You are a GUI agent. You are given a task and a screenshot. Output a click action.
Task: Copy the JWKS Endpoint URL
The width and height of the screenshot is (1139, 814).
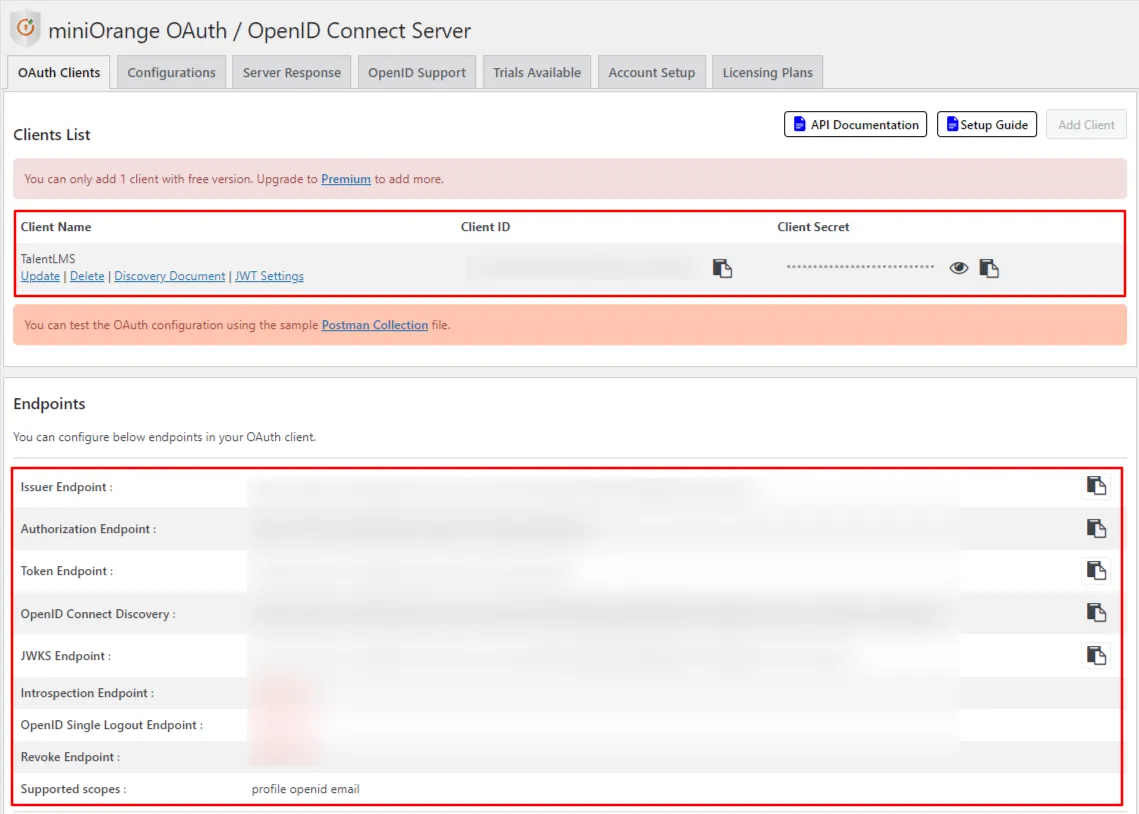[1096, 656]
